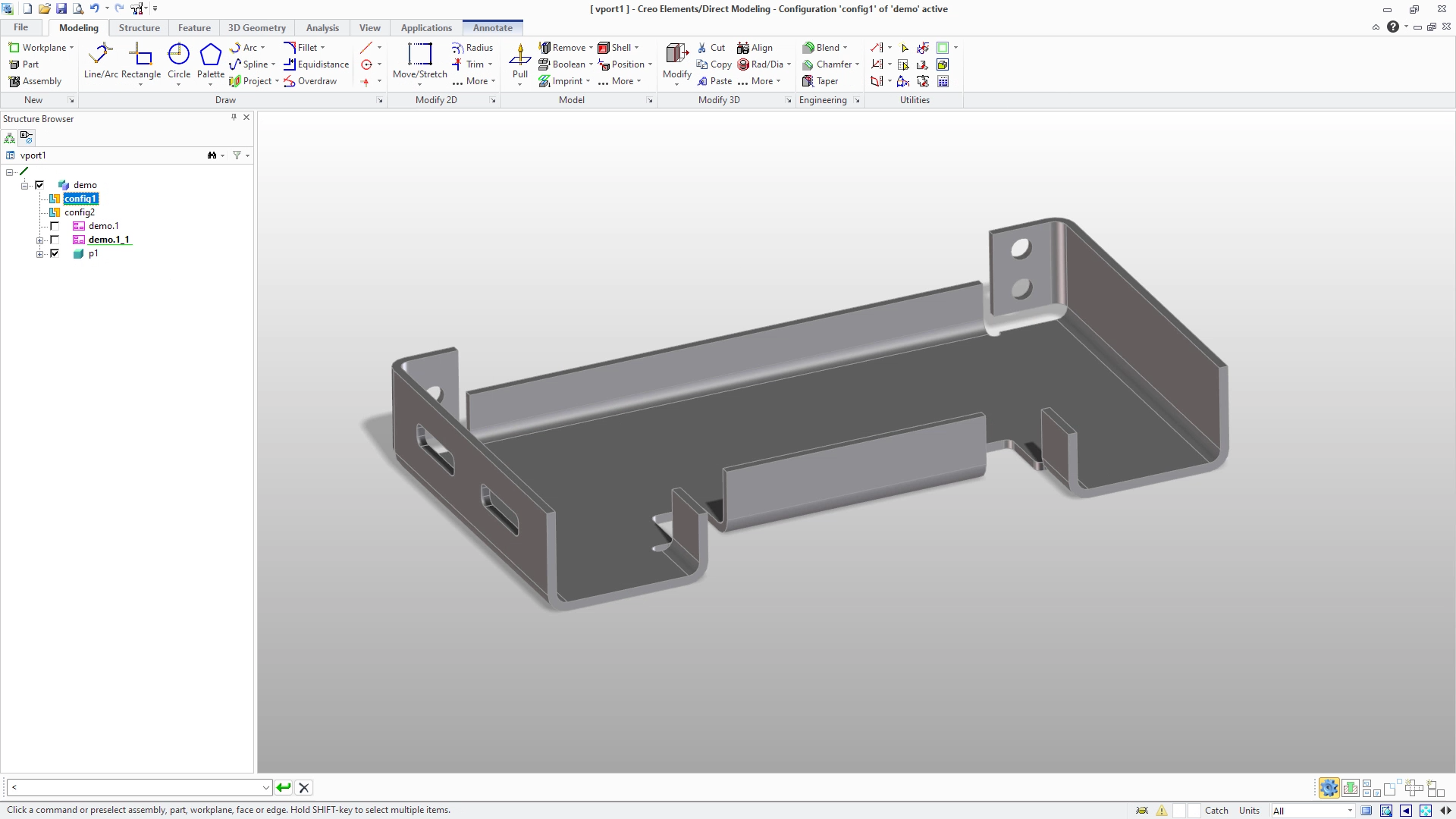This screenshot has width=1456, height=819.
Task: Open the File menu
Action: [x=21, y=27]
